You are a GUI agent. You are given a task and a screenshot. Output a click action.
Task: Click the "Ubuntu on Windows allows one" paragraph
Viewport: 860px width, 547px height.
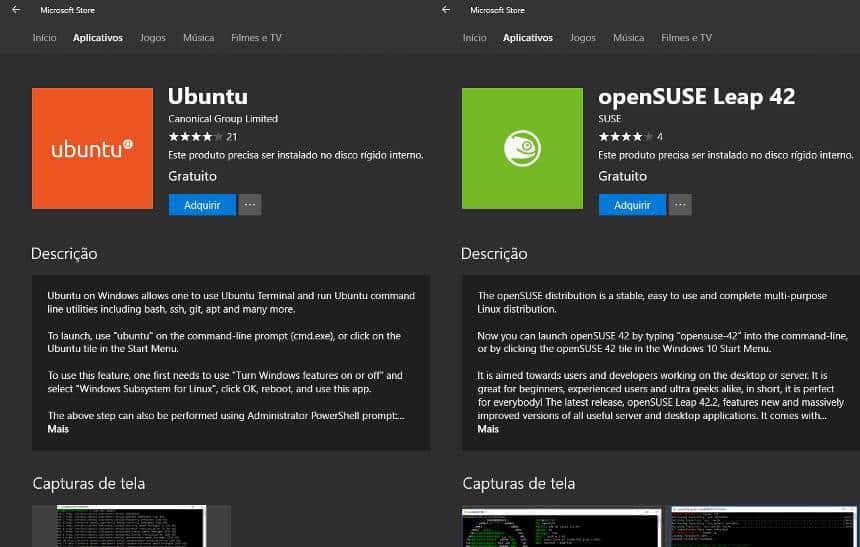tap(231, 302)
